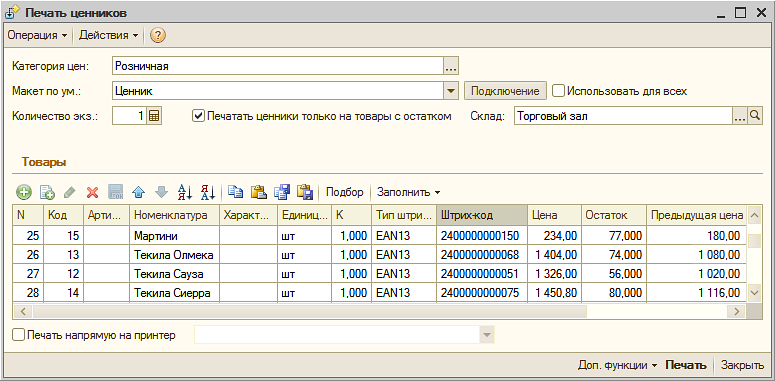Click the Печать button
This screenshot has width=775, height=381.
point(685,366)
